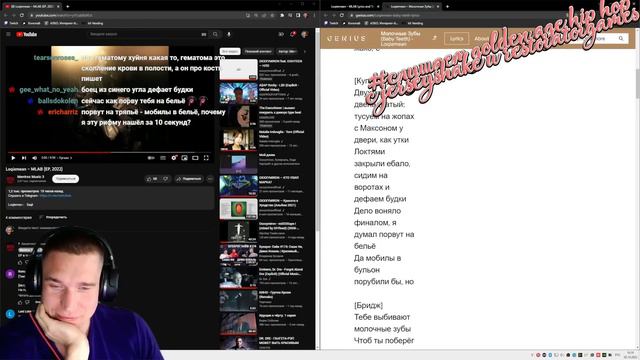Click the share arrow beside song title on Genius

435,38
